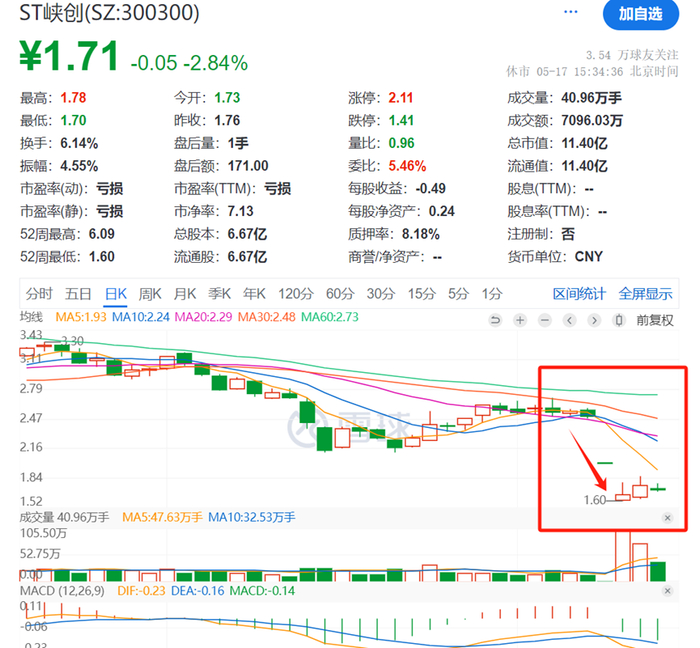
Task: Click the 市净率 7.13 value
Action: click(x=240, y=211)
